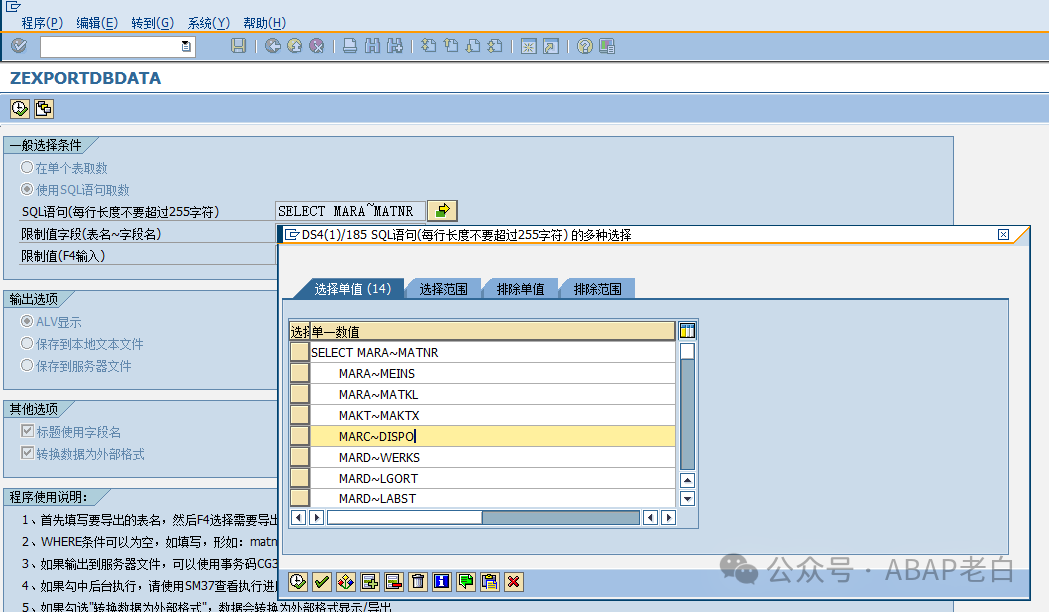
Task: Open 系统(Y) menu
Action: point(208,23)
